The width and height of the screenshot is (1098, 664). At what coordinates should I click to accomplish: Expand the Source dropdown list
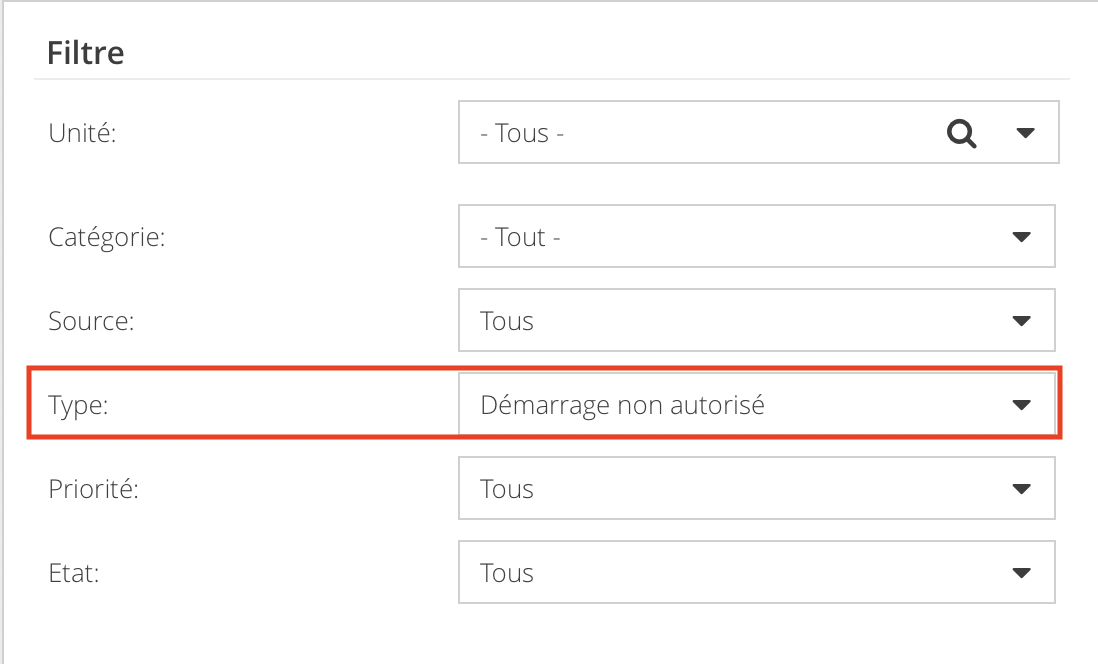pos(756,320)
